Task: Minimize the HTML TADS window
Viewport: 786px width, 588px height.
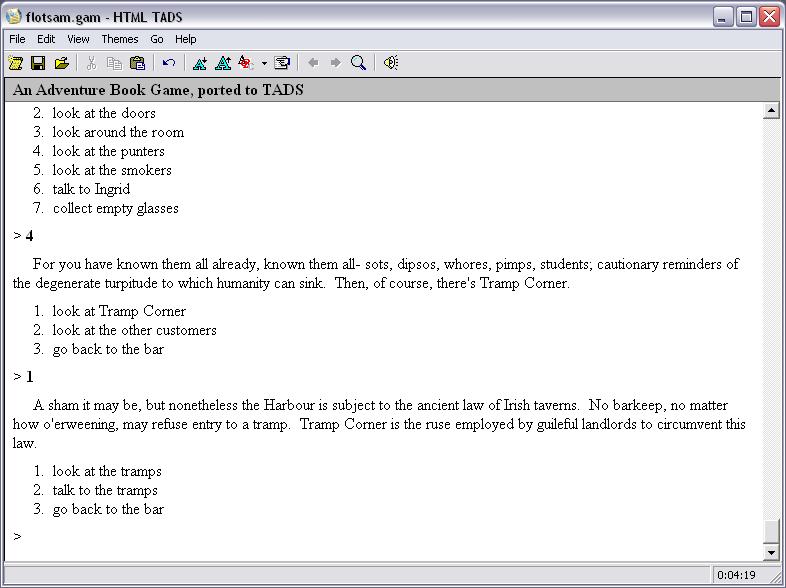Action: [x=723, y=17]
